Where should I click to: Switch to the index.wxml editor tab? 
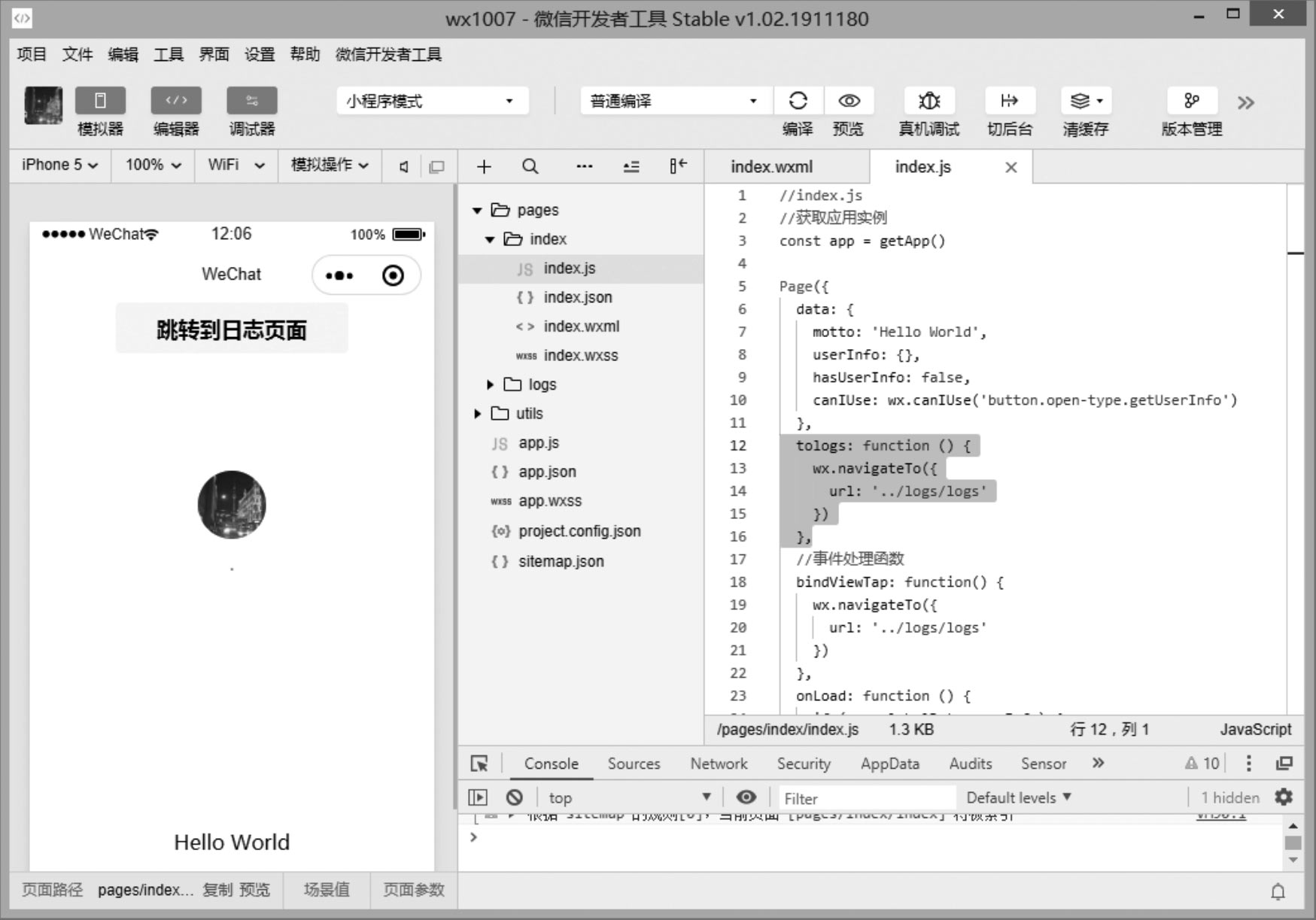coord(772,167)
